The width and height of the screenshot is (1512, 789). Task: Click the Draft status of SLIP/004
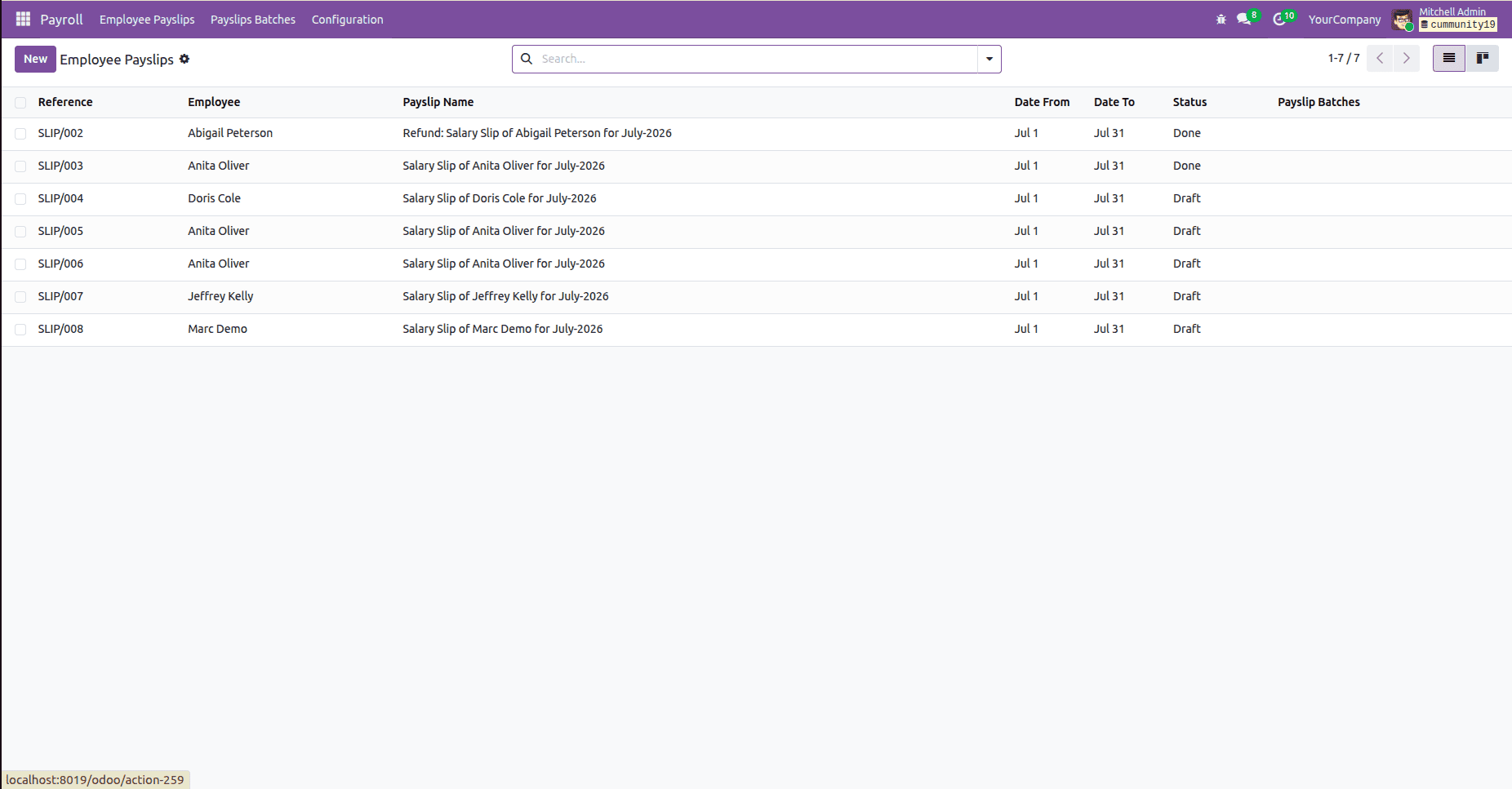tap(1187, 198)
